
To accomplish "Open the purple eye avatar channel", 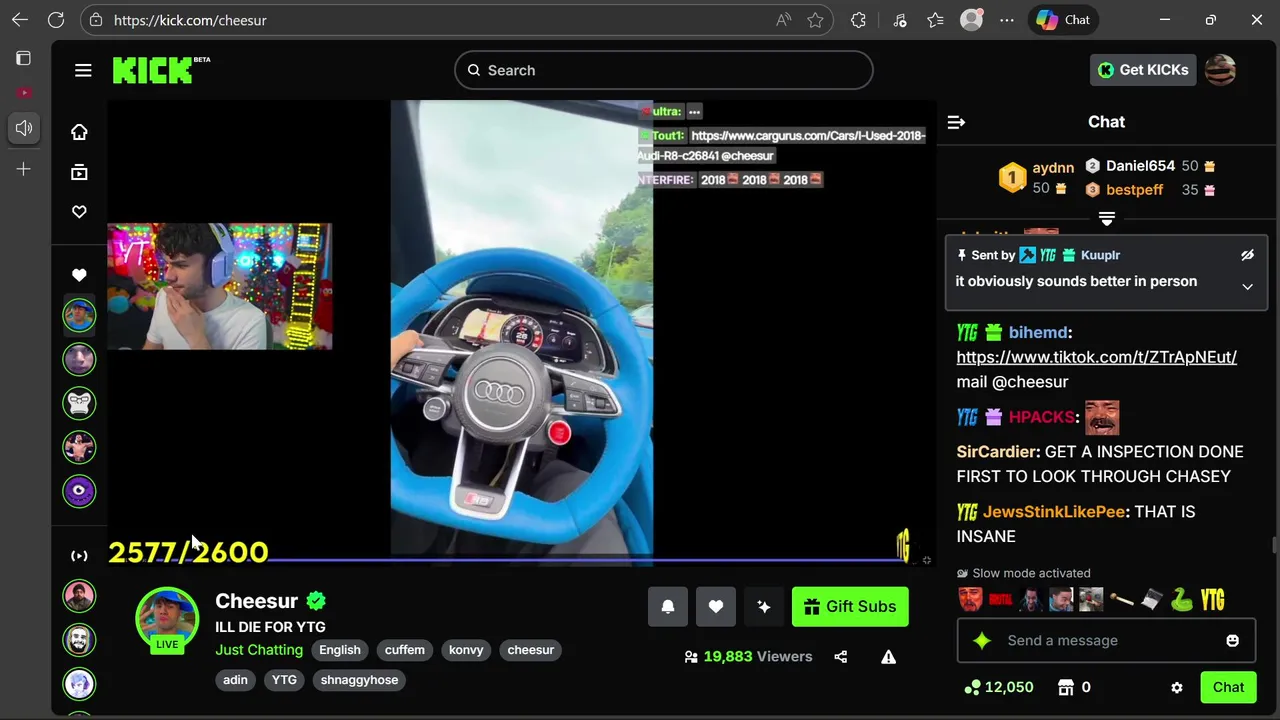I will coord(79,491).
